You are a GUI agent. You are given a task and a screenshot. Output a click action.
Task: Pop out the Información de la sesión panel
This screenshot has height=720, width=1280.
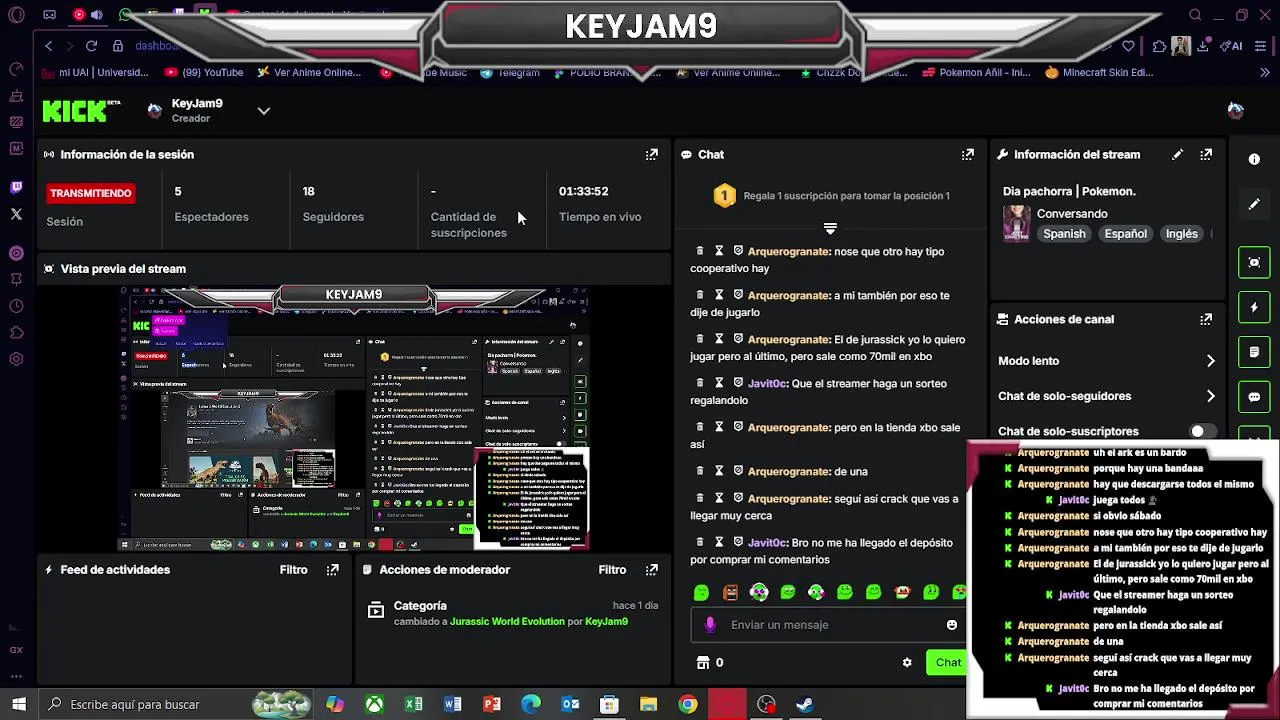tap(652, 154)
